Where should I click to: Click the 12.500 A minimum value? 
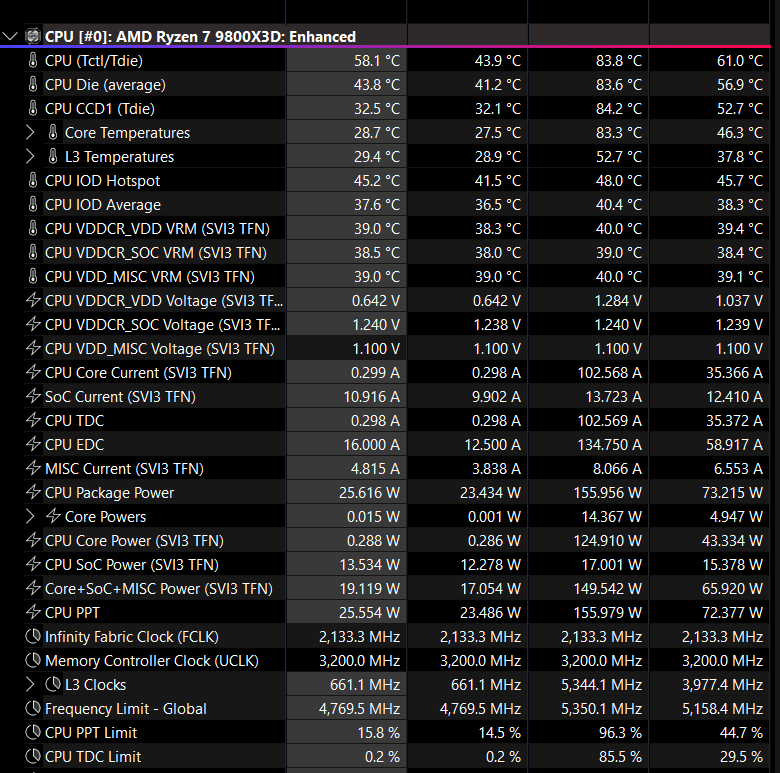point(492,444)
